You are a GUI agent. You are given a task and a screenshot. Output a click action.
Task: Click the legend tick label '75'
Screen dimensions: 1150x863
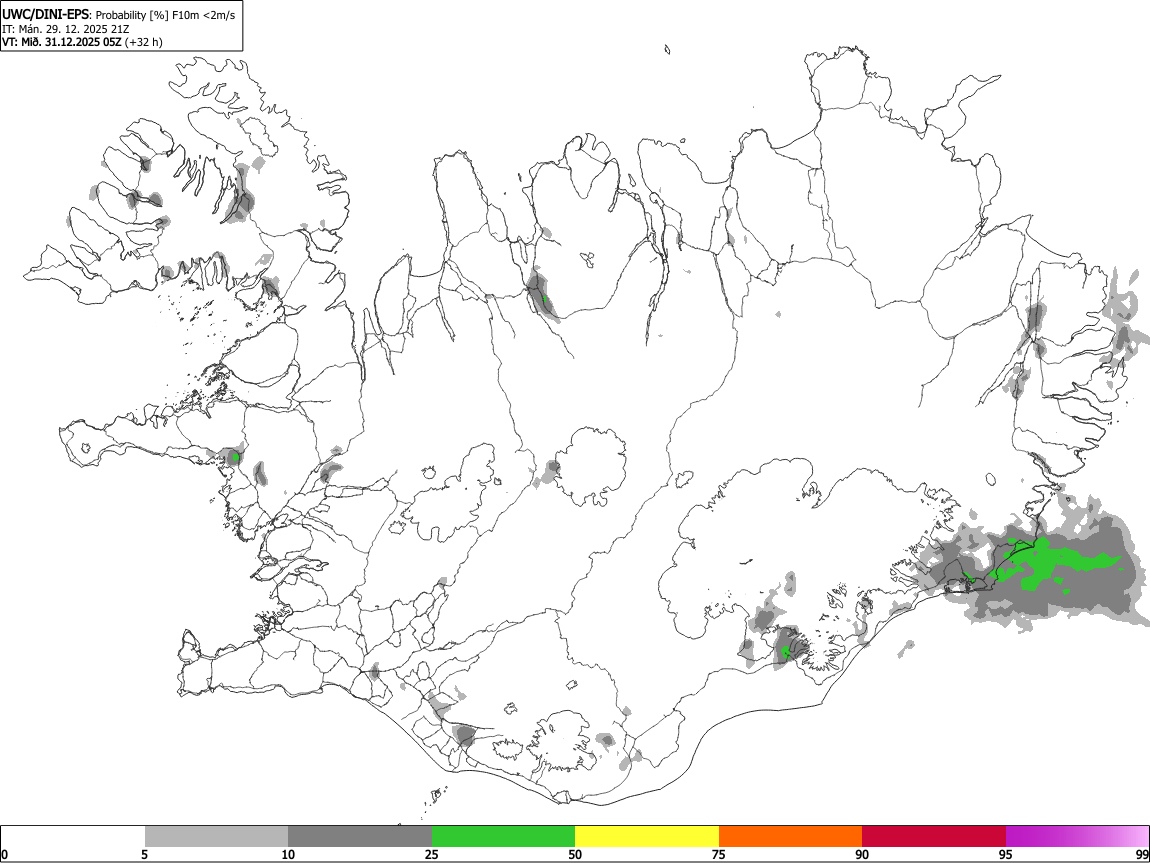(x=719, y=854)
